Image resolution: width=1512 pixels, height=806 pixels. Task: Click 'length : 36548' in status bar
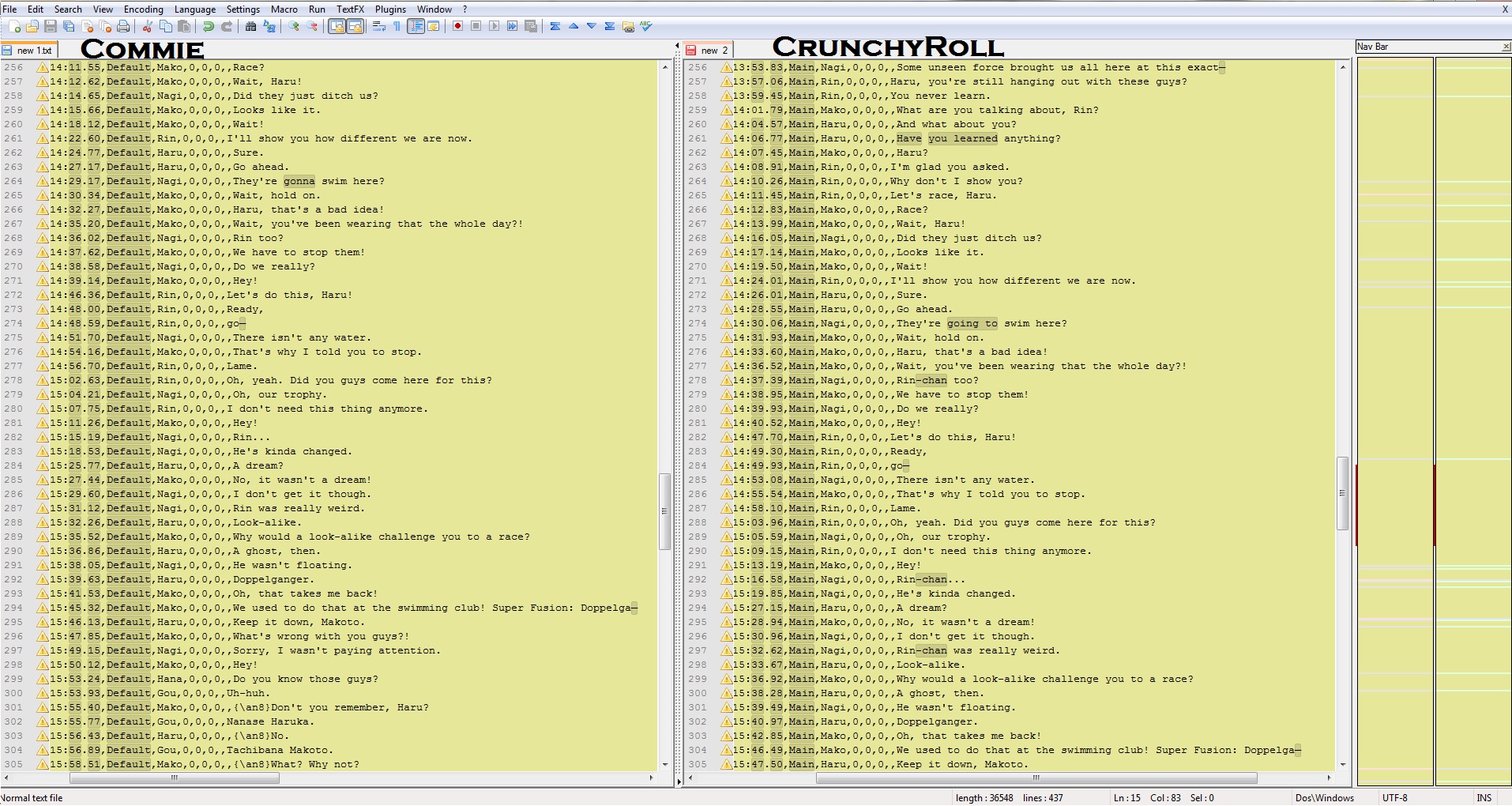click(984, 798)
